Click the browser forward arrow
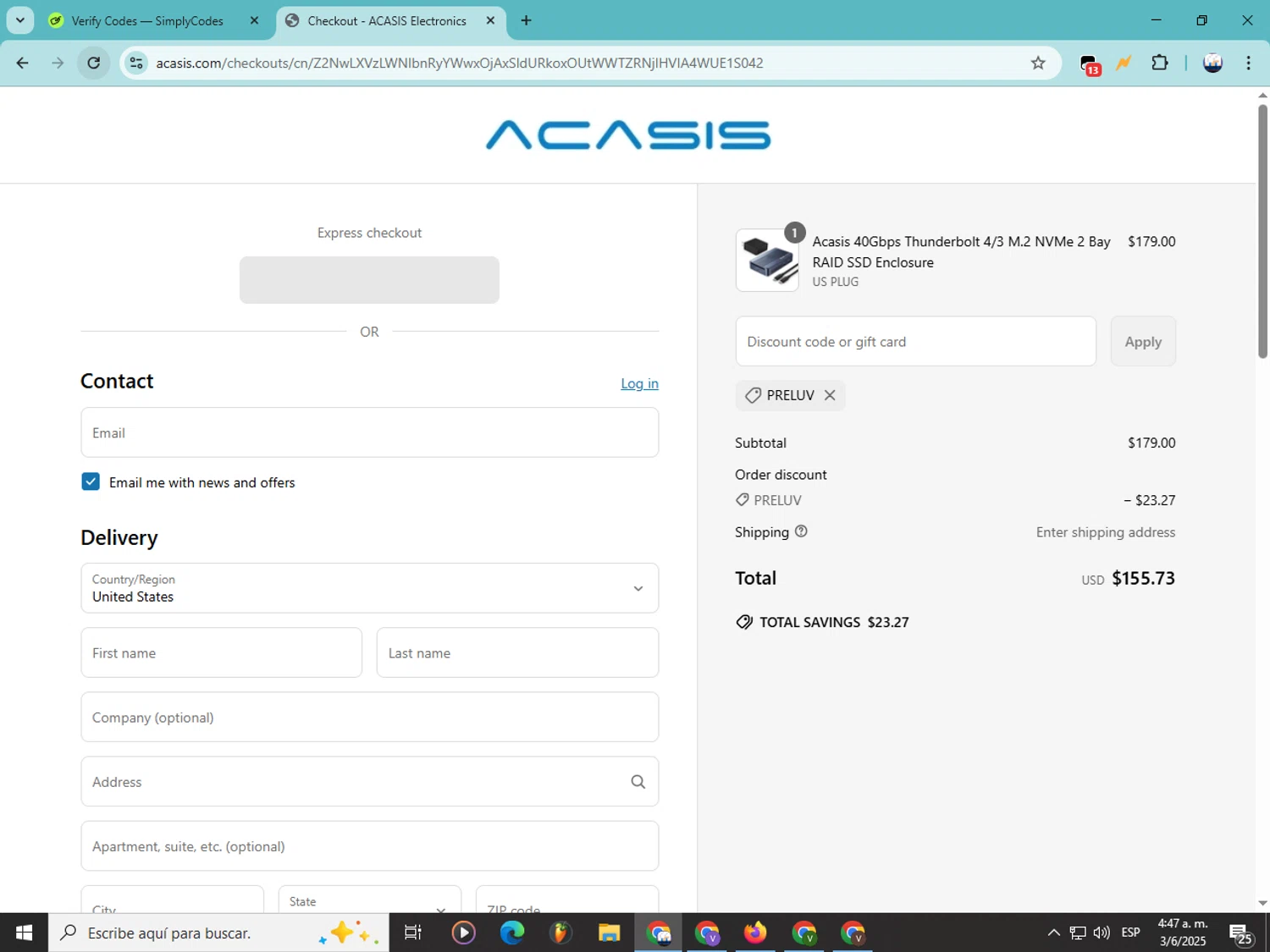 tap(58, 63)
